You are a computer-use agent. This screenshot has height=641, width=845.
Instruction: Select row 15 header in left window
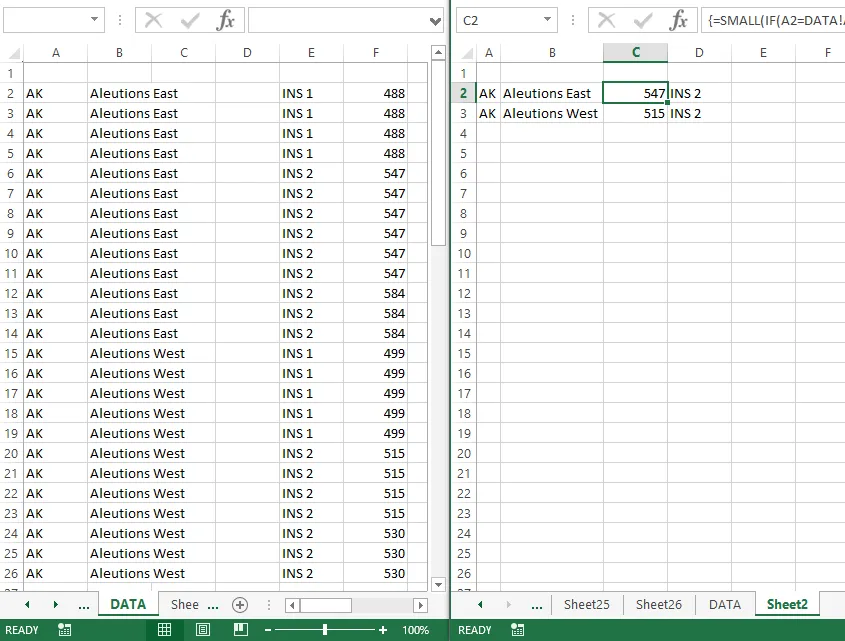click(x=11, y=354)
